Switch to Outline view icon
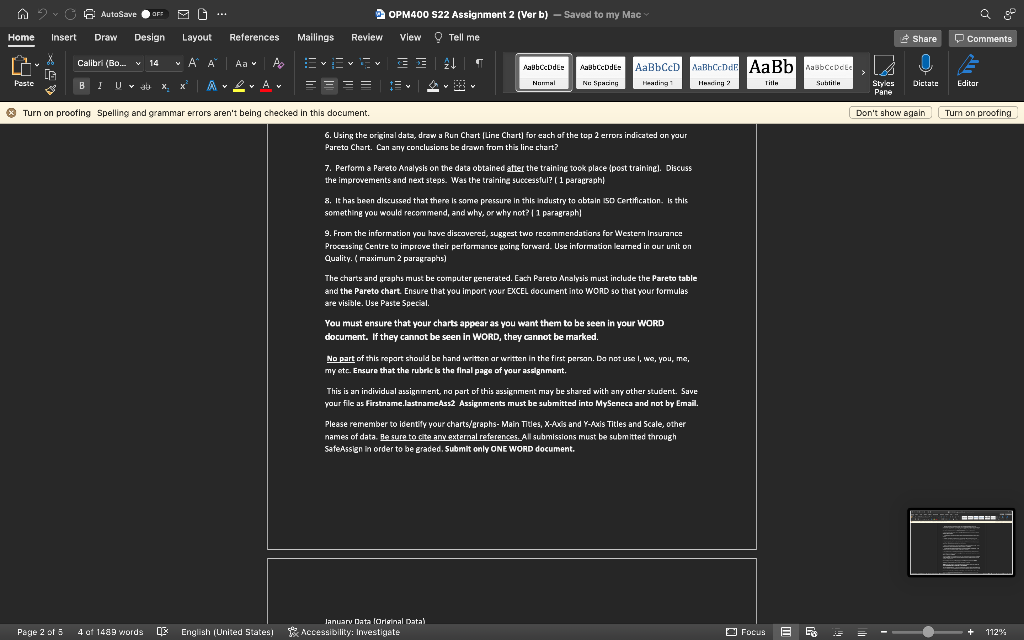The image size is (1024, 640). coord(837,632)
